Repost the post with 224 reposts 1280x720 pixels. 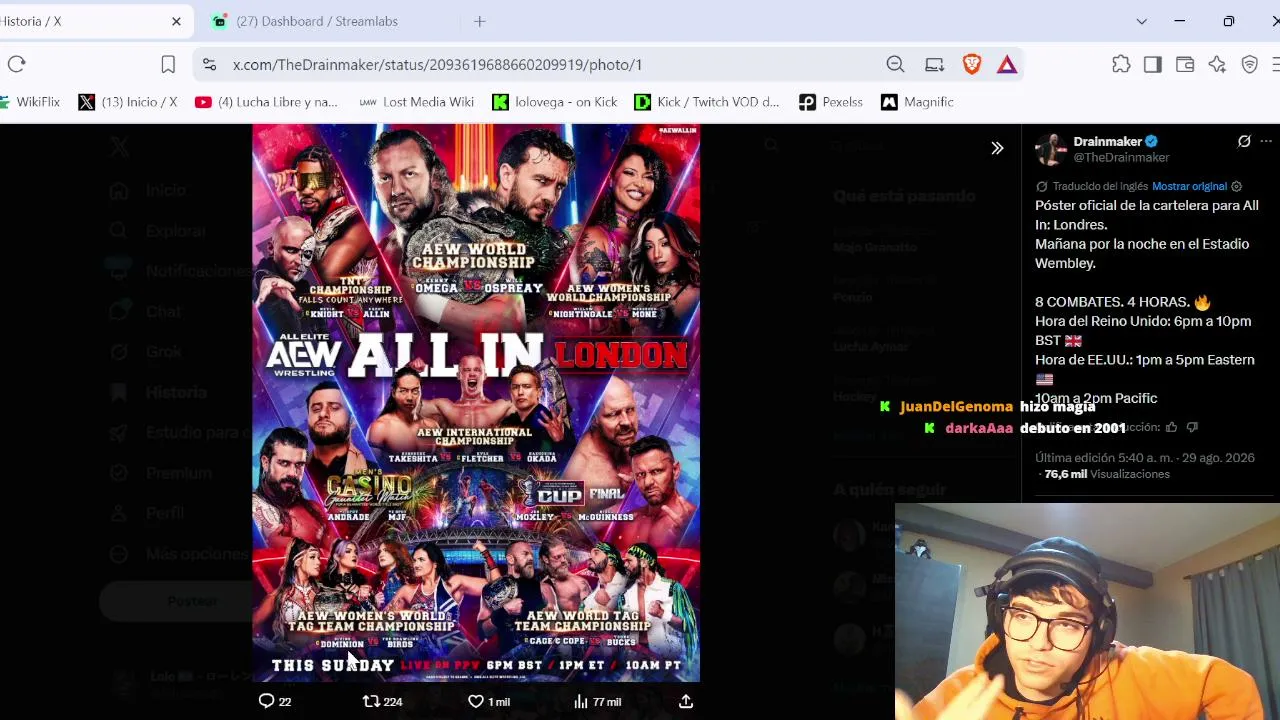coord(382,701)
